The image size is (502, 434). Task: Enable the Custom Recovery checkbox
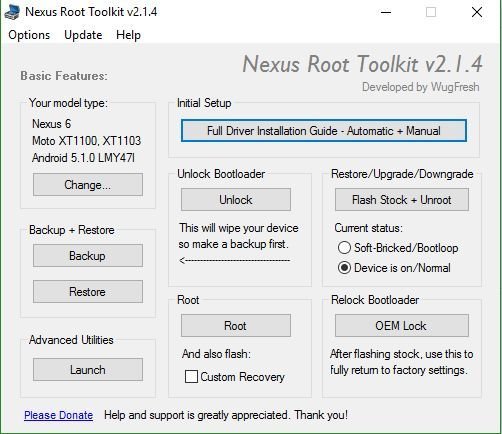pos(191,377)
